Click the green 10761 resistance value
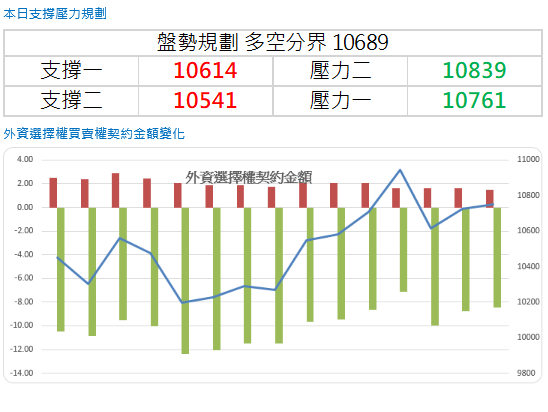 tap(474, 101)
